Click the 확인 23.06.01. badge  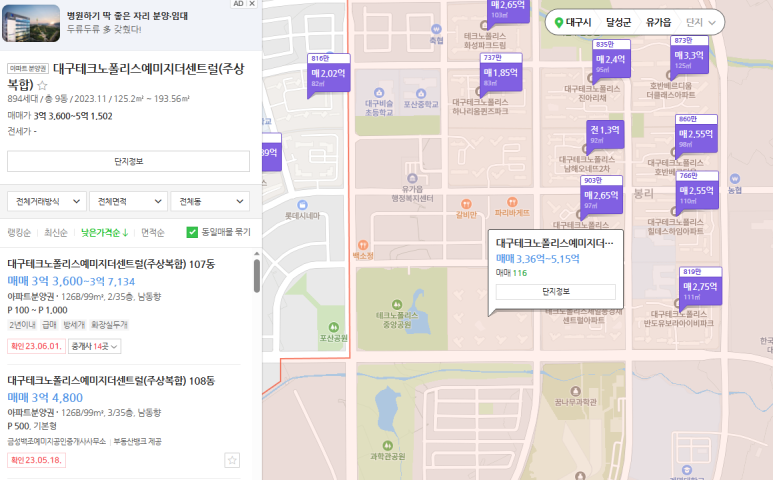(36, 346)
